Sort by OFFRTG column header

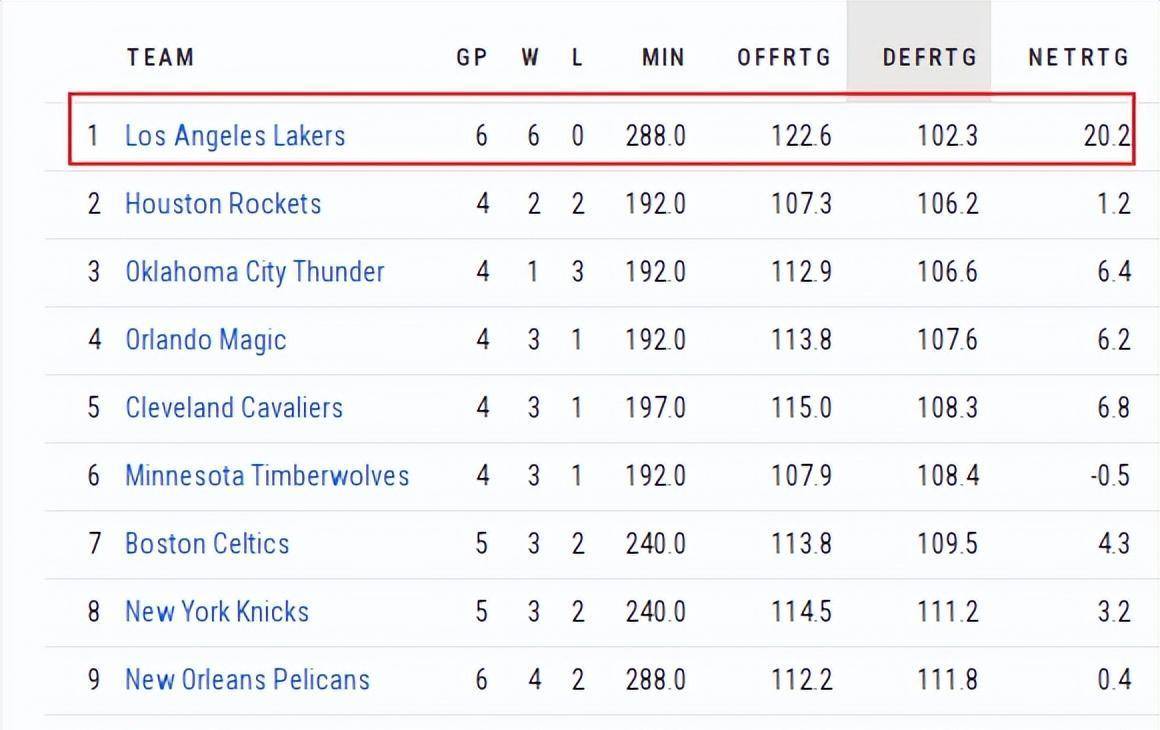tap(784, 57)
